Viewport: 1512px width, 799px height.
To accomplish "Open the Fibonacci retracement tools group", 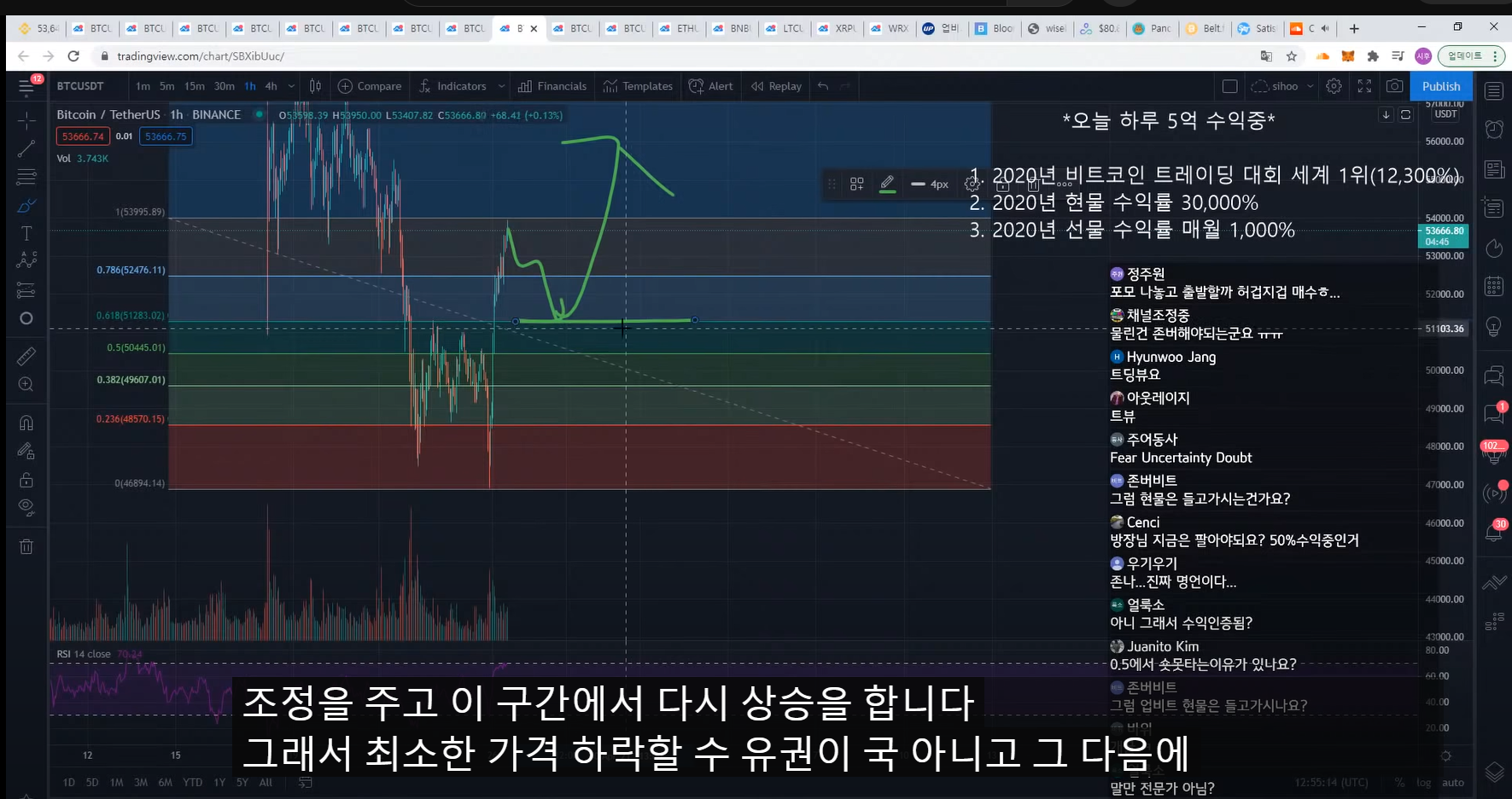I will pyautogui.click(x=26, y=177).
